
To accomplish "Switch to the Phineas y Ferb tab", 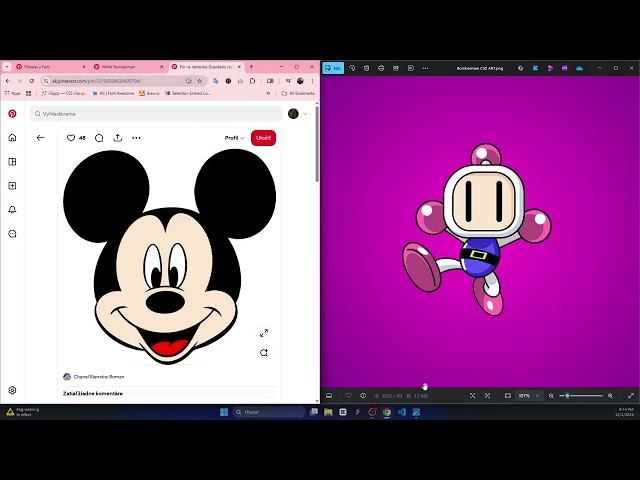I will coord(49,67).
